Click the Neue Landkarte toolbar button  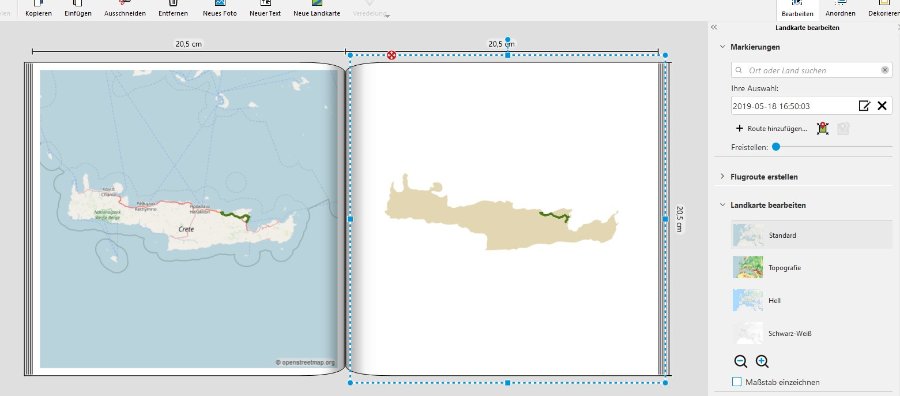[317, 9]
